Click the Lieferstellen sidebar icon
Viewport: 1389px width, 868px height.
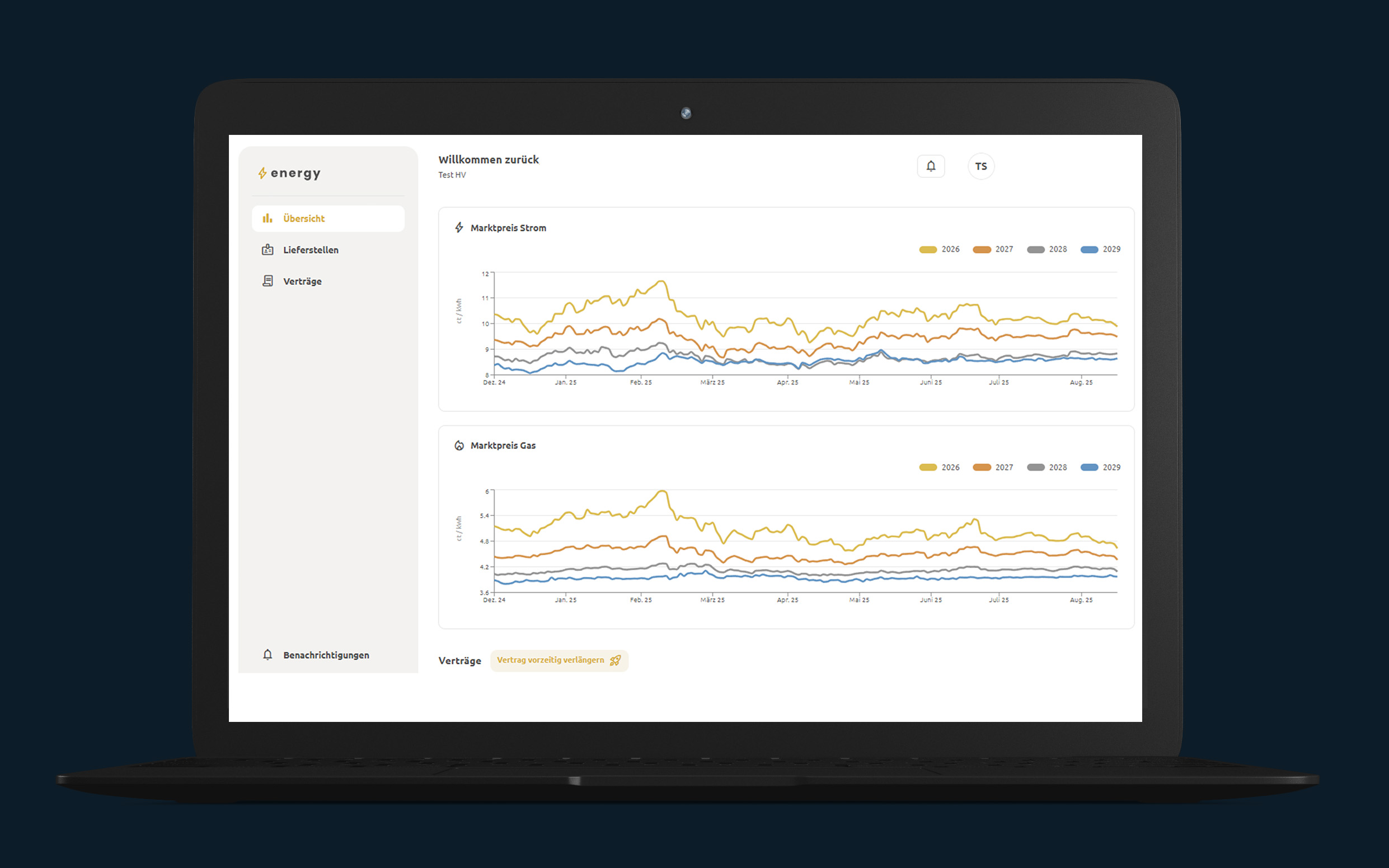[x=268, y=250]
